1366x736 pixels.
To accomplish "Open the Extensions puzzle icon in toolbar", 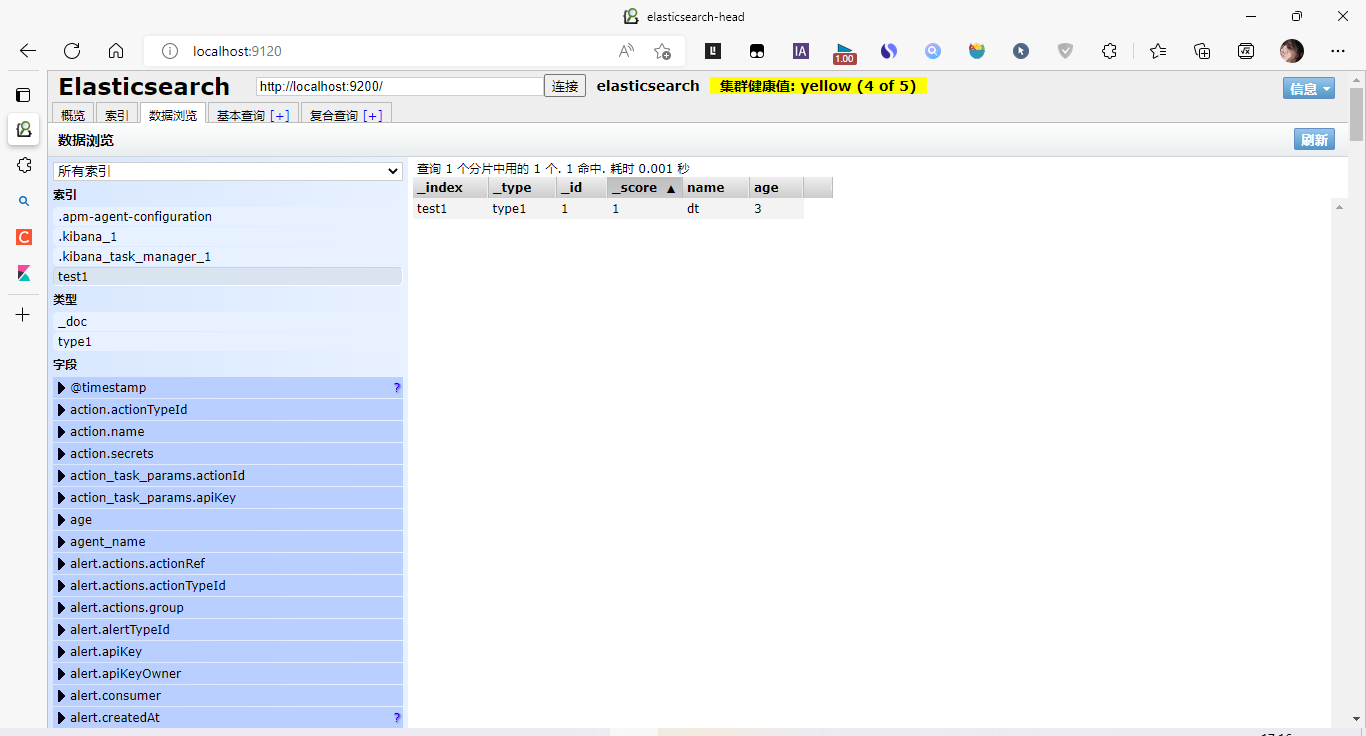I will coord(1109,51).
